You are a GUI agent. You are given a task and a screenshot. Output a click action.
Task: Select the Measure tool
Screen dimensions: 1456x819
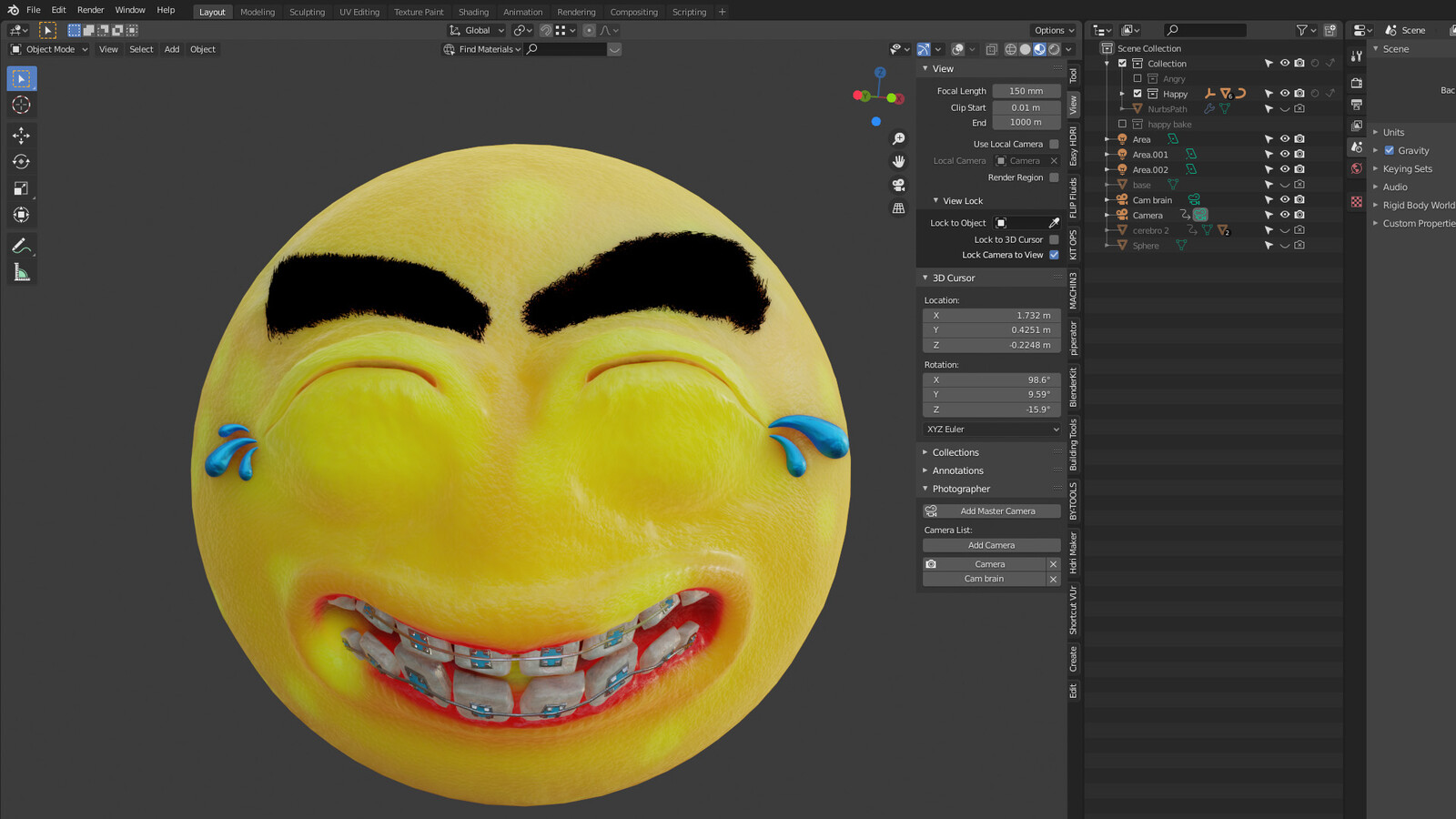22,272
